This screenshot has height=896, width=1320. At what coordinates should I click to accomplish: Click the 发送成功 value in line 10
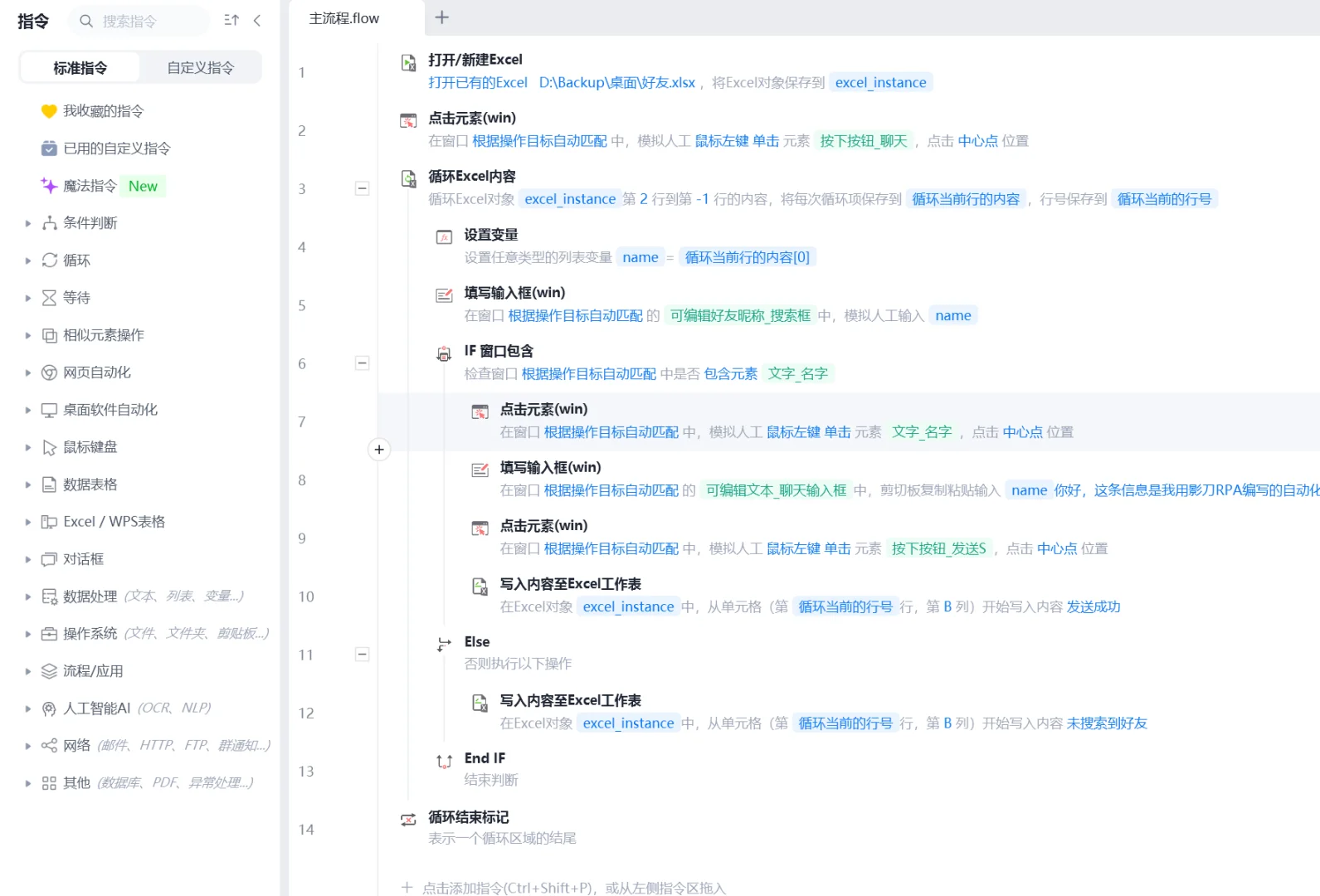pos(1094,606)
